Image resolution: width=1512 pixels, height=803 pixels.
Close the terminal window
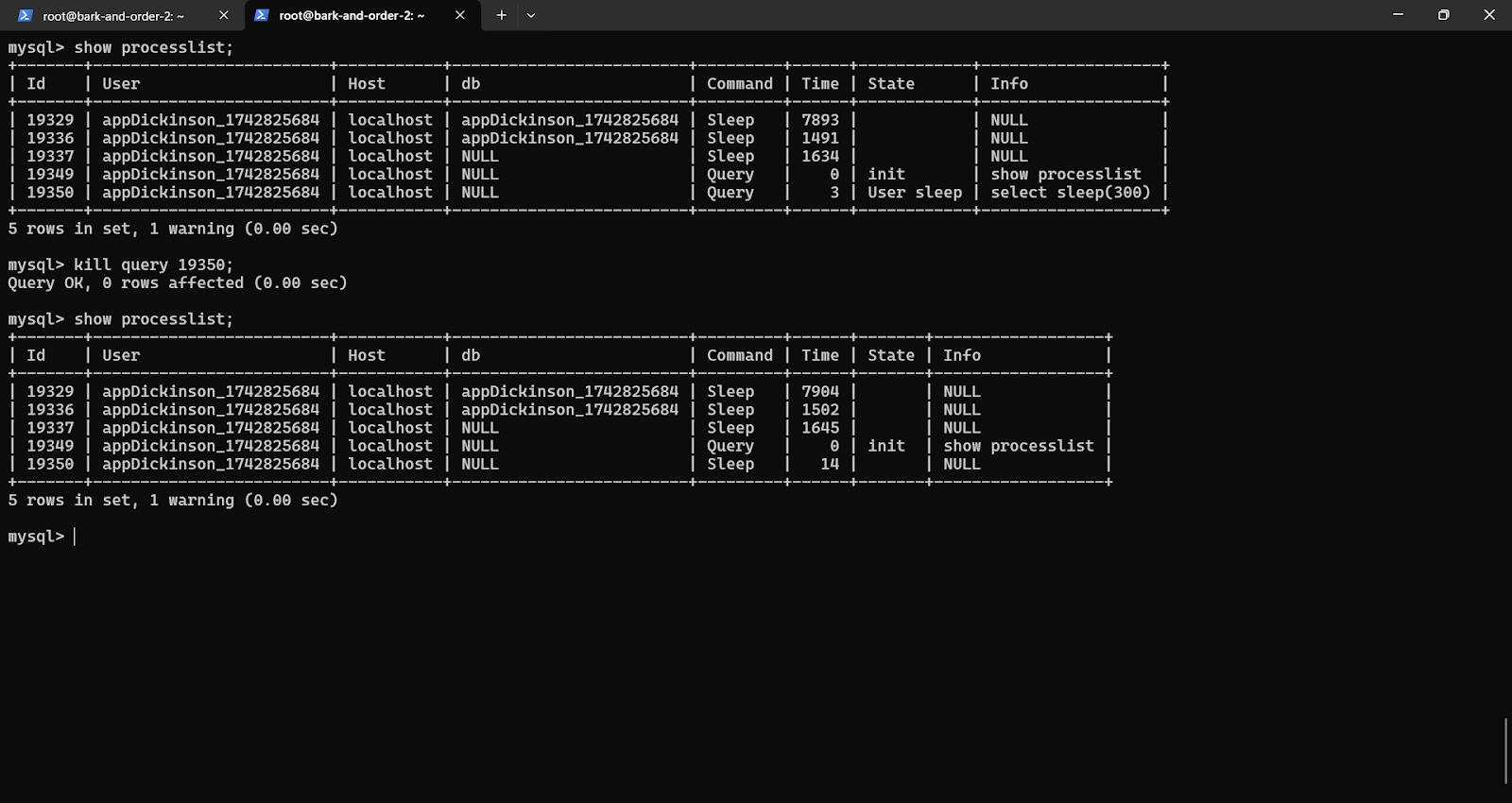[1488, 15]
